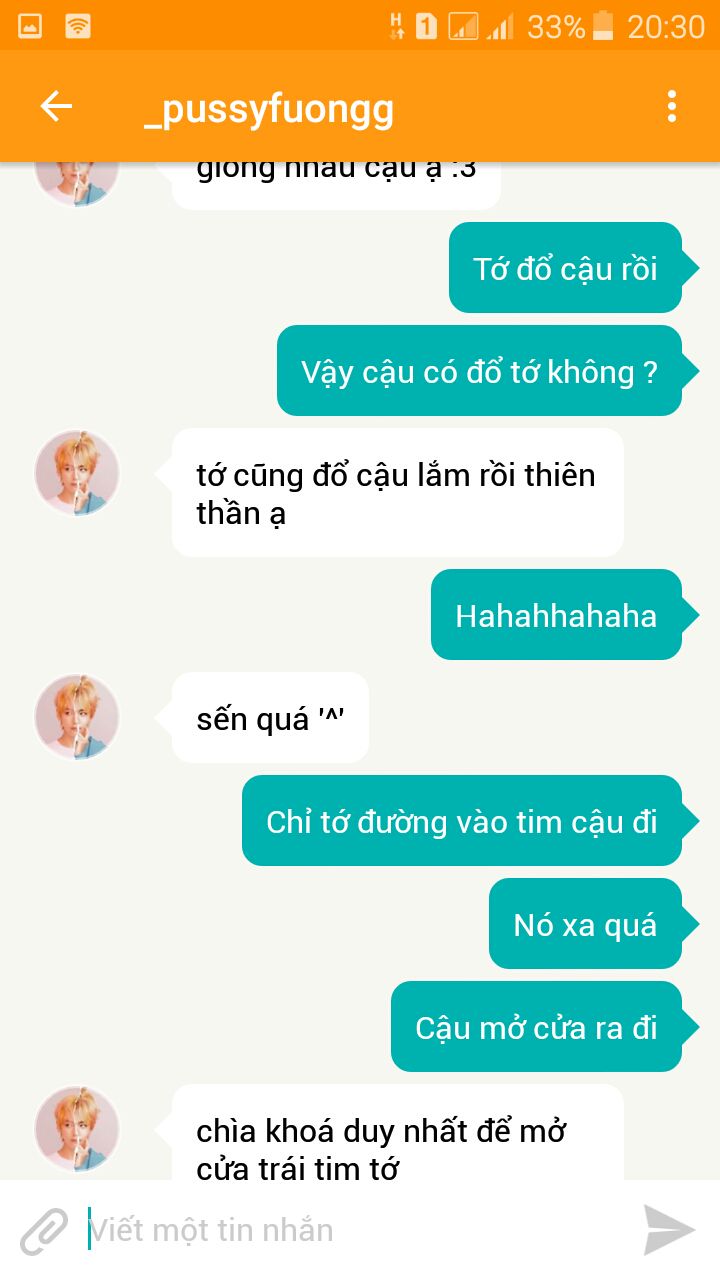The height and width of the screenshot is (1280, 720).
Task: Tap the battery icon in status bar
Action: (x=602, y=25)
